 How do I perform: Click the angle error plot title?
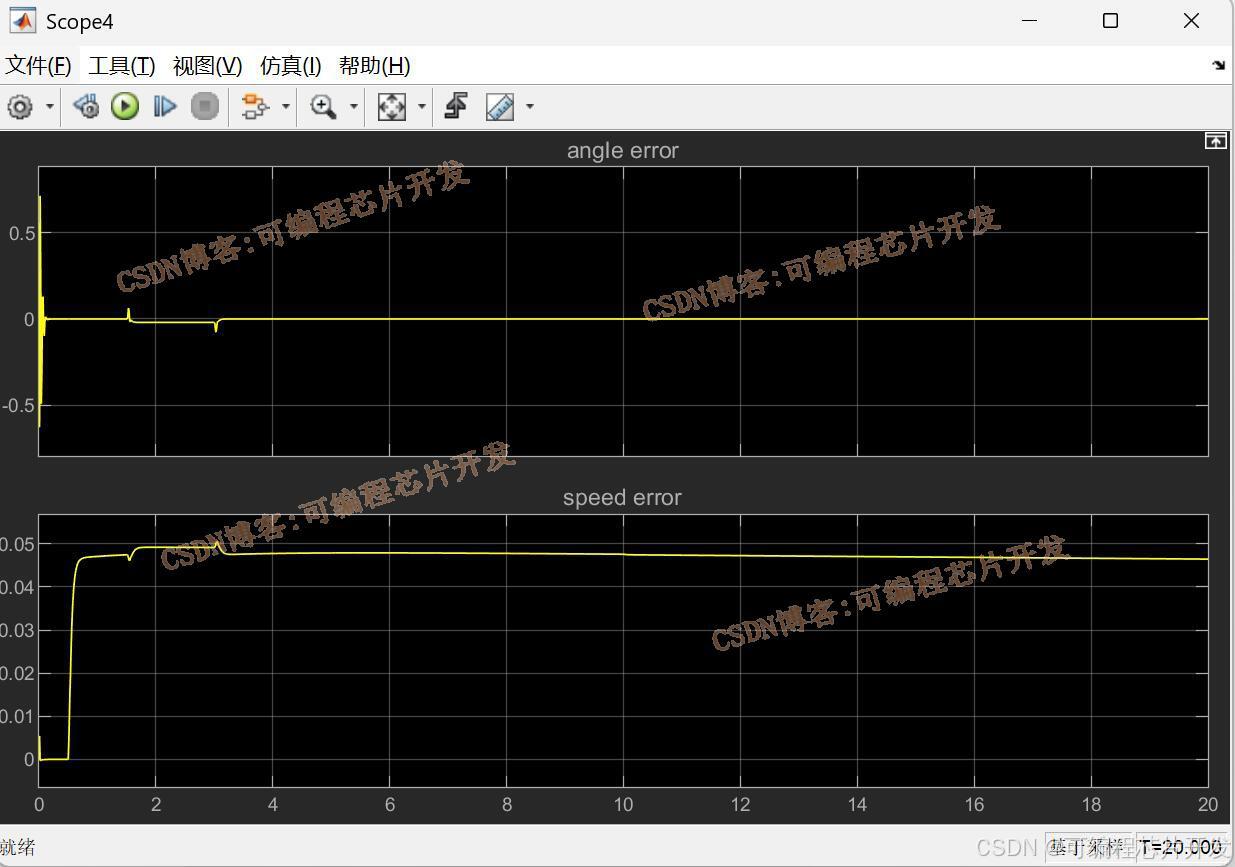point(622,151)
